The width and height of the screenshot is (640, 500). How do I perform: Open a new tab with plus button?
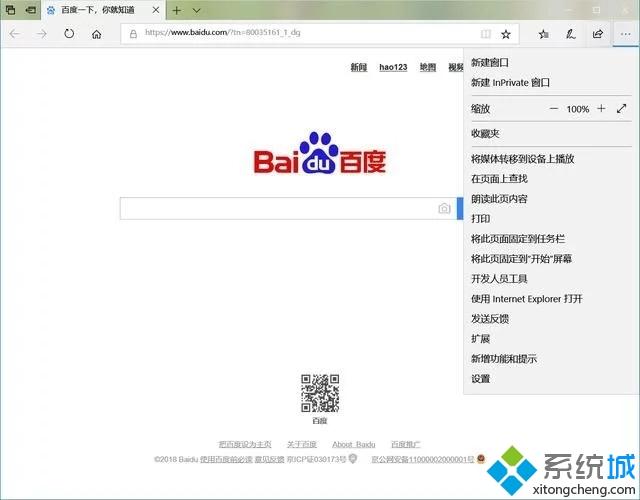click(x=176, y=11)
